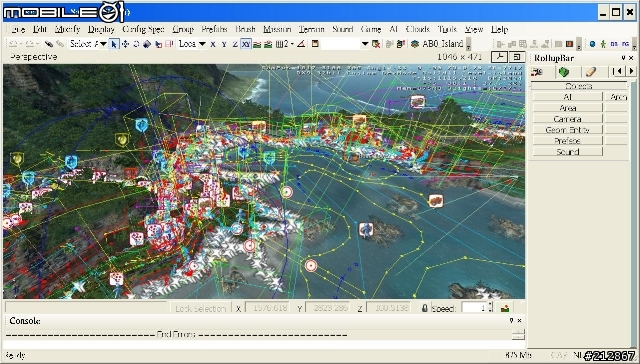Screen dimensions: 640x364
Task: Click into the Speed value field
Action: point(474,308)
